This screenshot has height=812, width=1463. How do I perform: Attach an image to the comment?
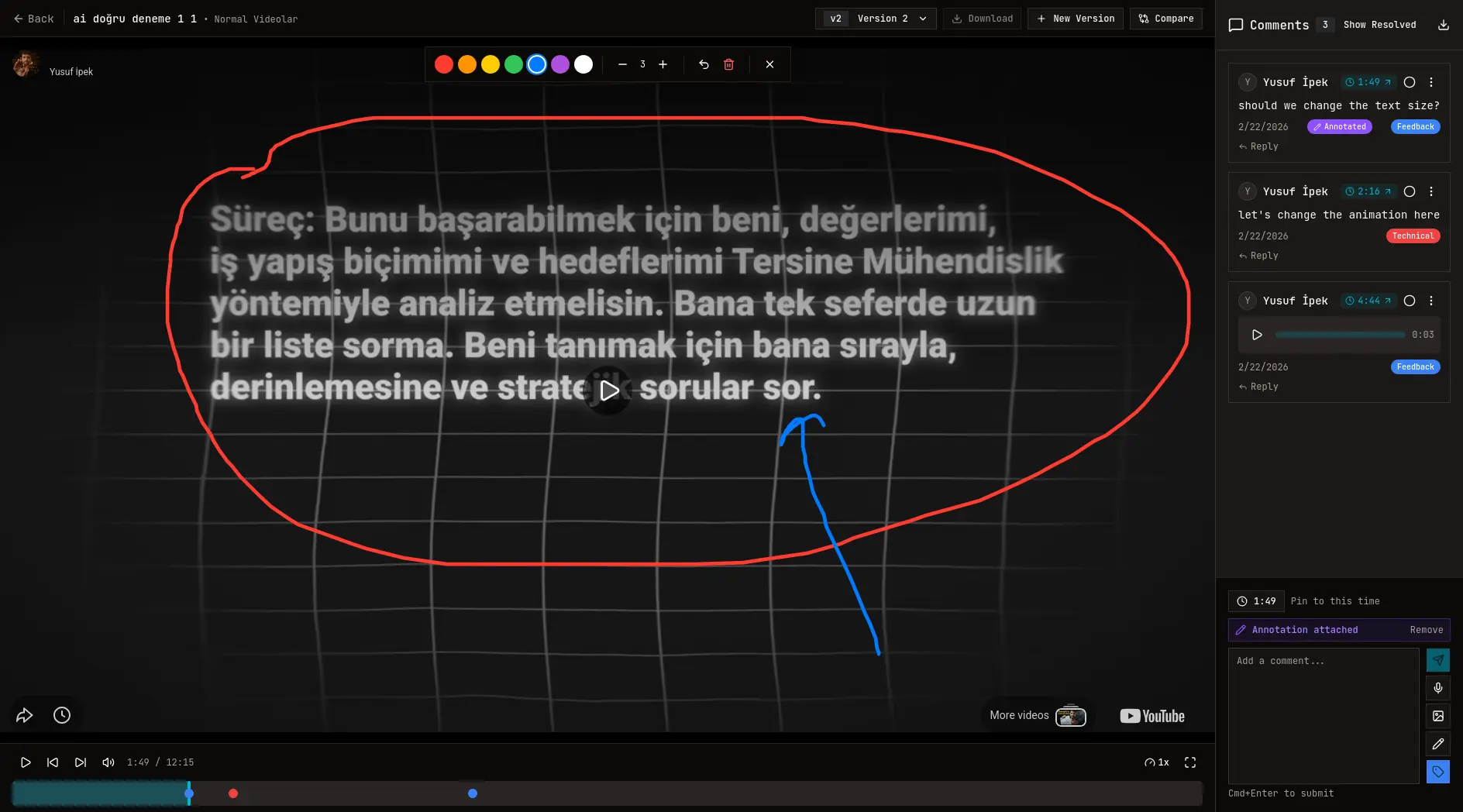(x=1438, y=716)
